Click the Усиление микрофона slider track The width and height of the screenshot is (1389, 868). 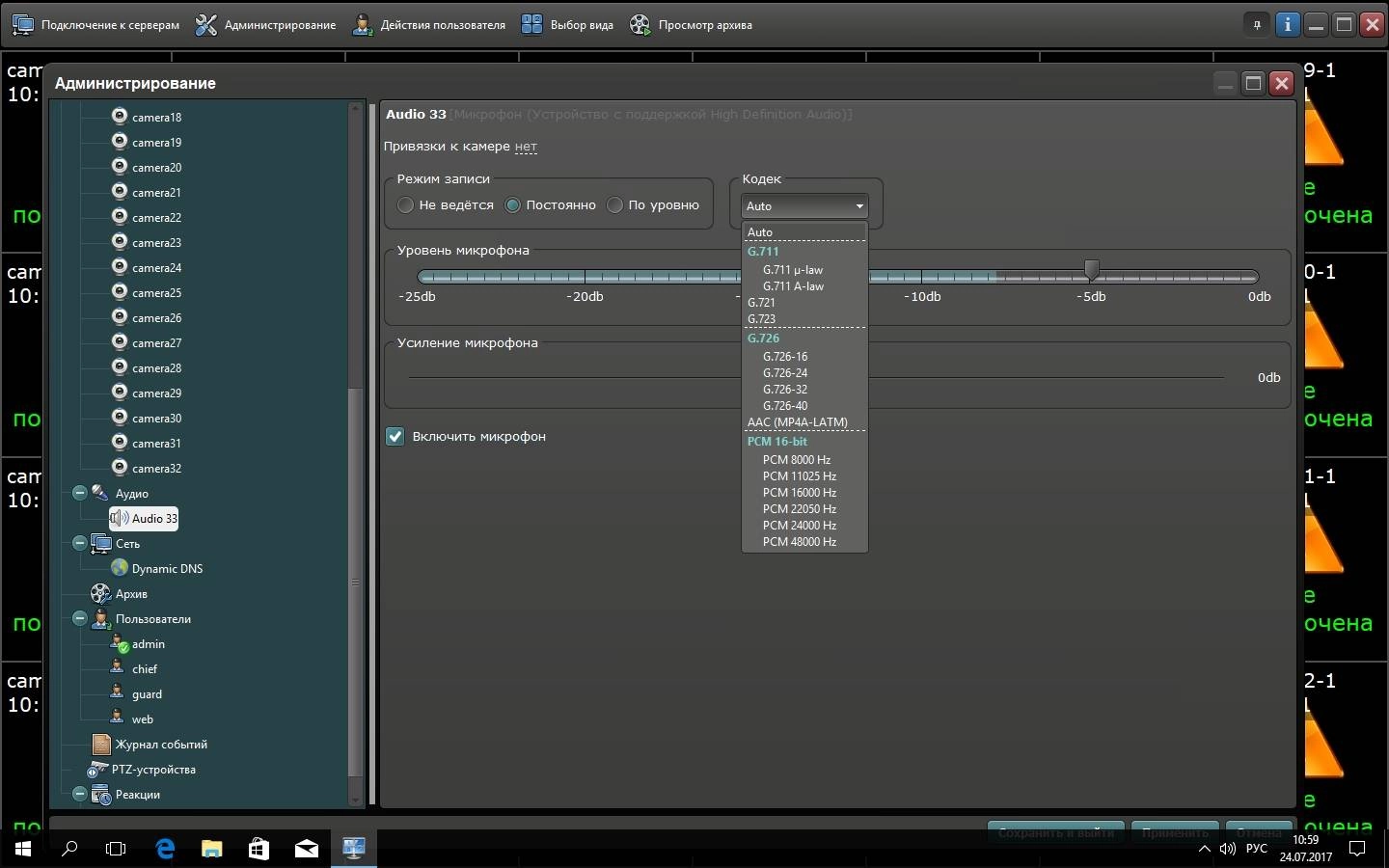click(x=816, y=377)
